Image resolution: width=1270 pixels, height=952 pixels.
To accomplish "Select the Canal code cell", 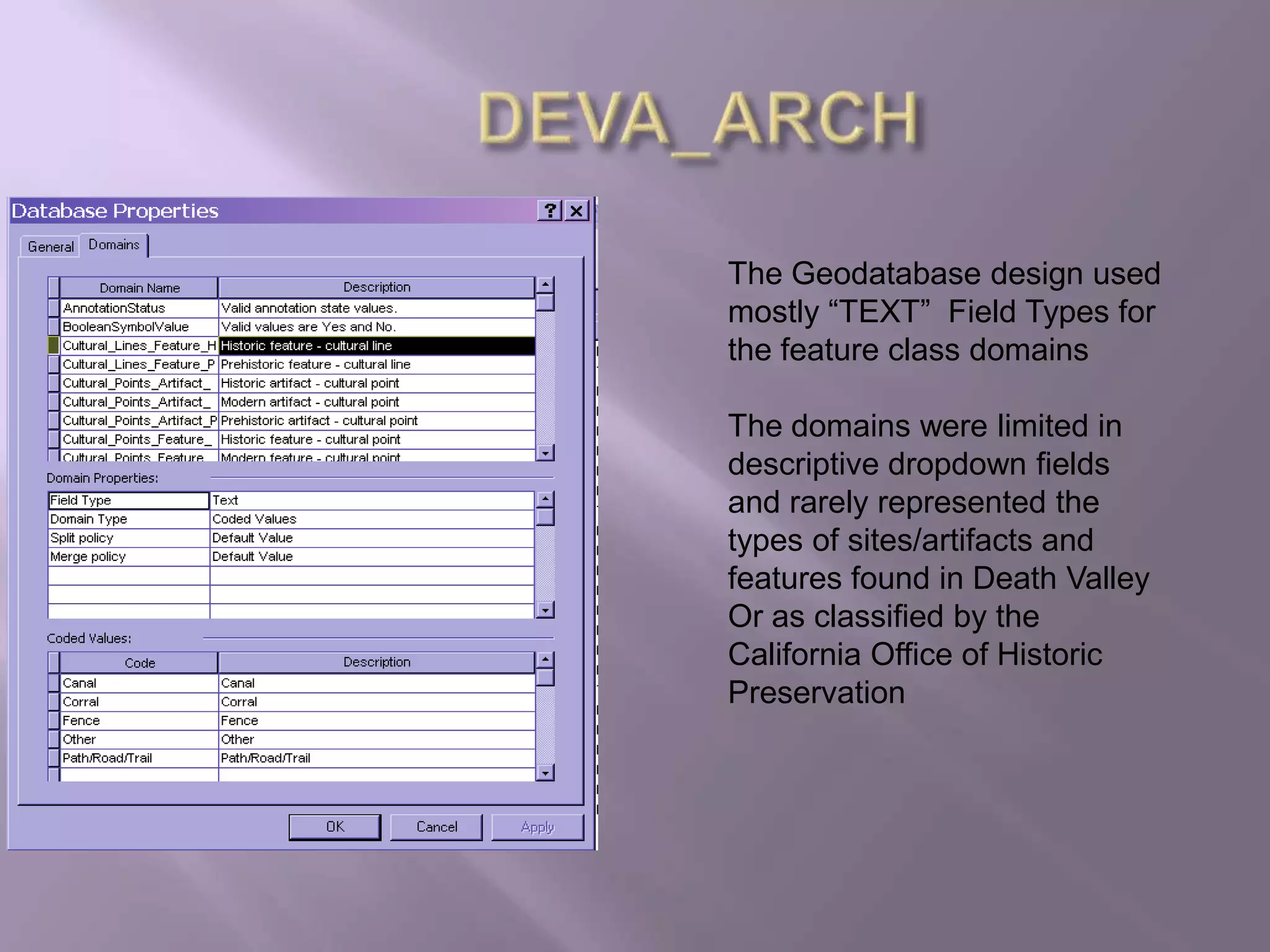I will (x=140, y=683).
